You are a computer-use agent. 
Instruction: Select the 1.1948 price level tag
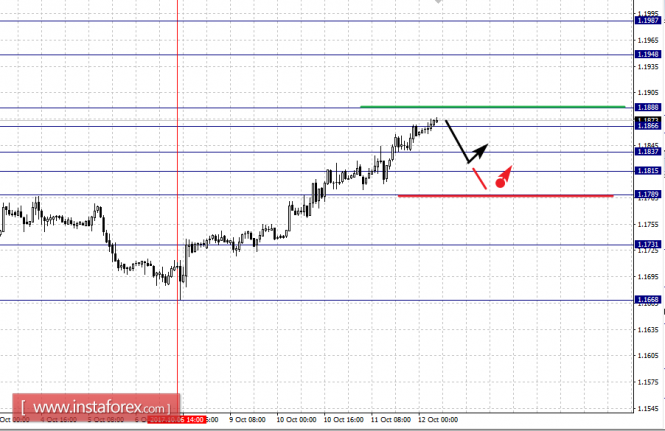pyautogui.click(x=646, y=55)
